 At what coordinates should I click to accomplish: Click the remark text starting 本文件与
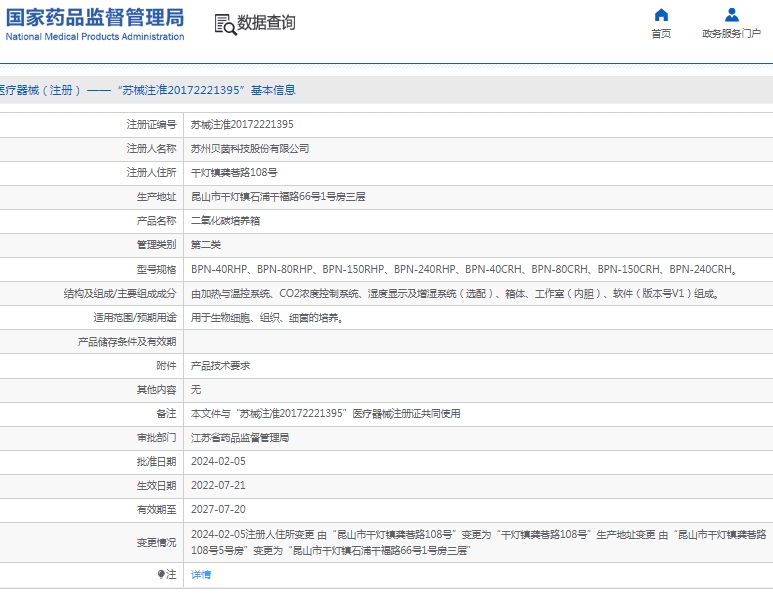click(x=326, y=414)
